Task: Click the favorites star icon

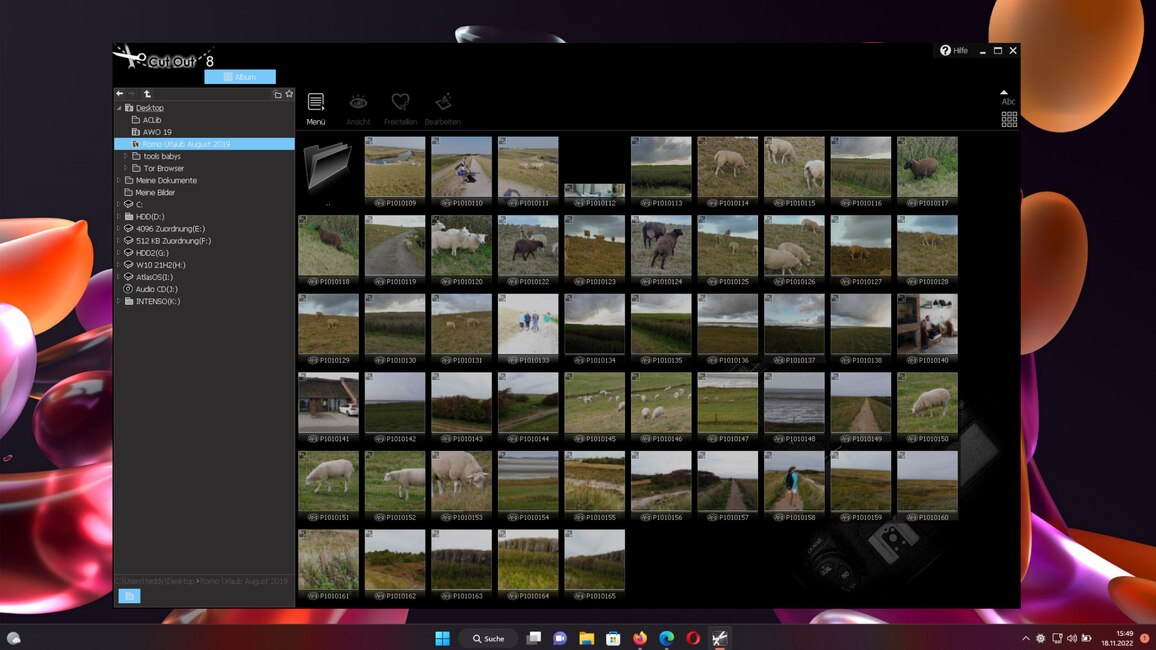Action: point(289,94)
